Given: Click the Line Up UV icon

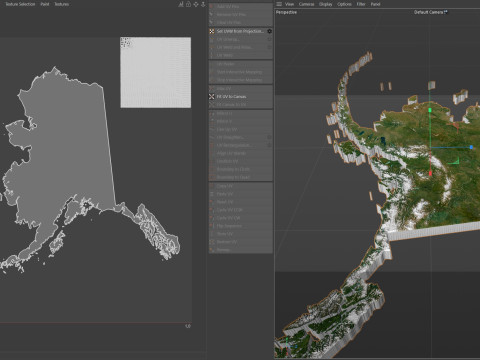Looking at the screenshot, I should point(211,129).
